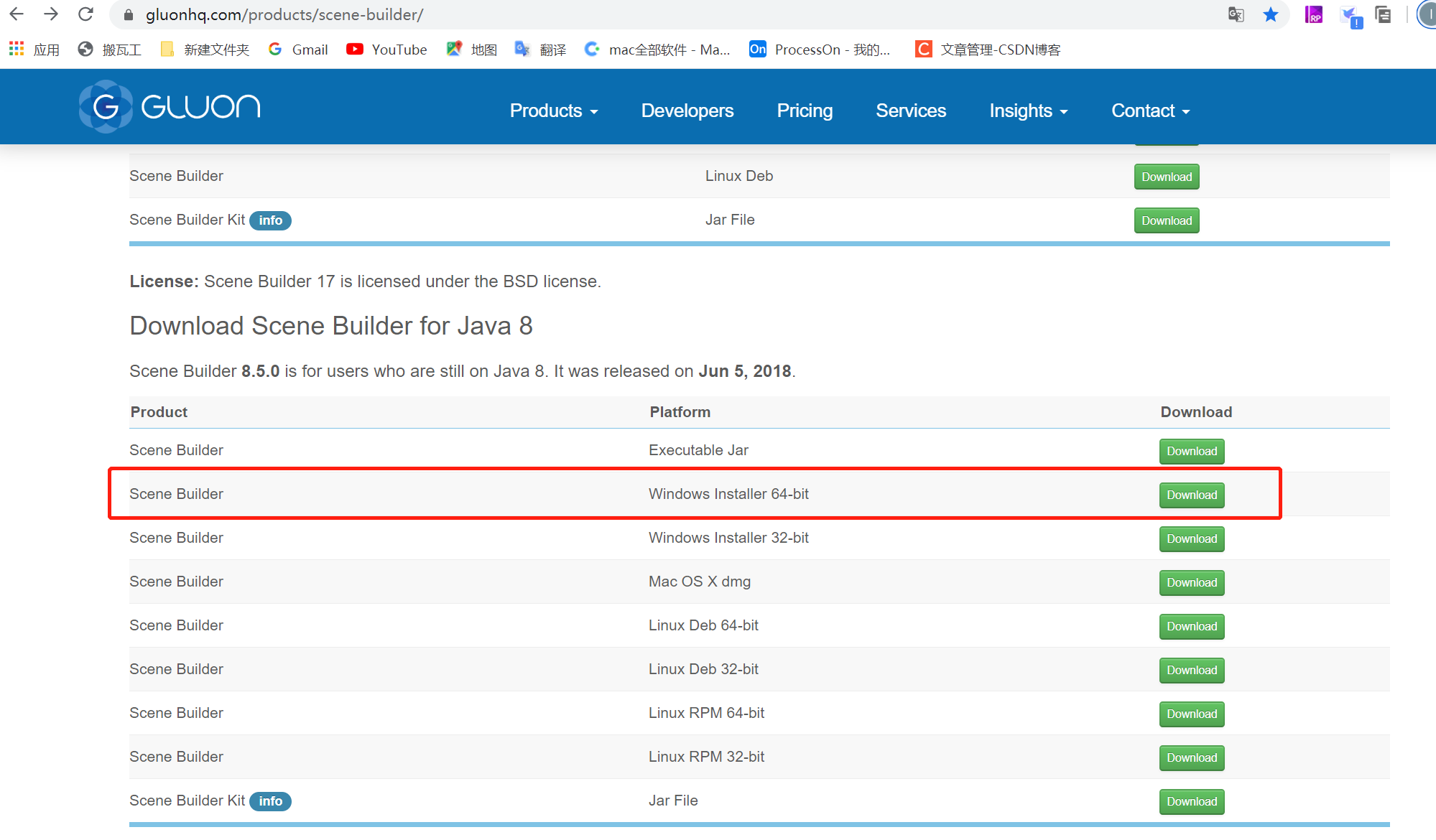Select the 'Windows Installer 64-bit' platform text
Screen dimensions: 1436x840
click(x=728, y=494)
